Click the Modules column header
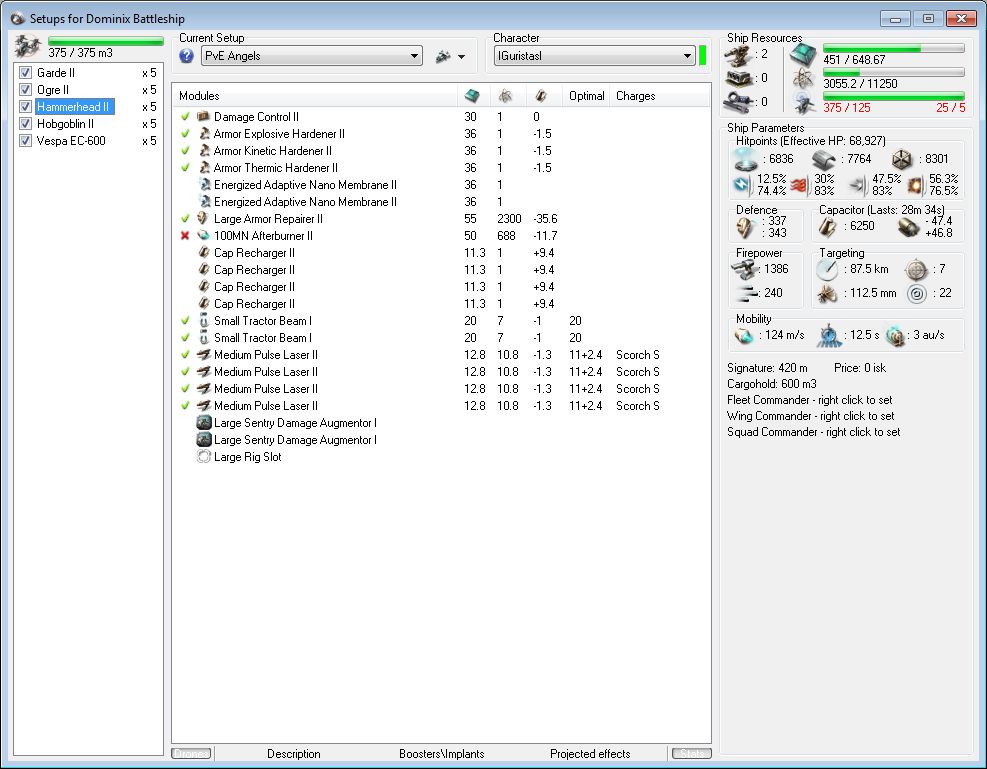Screen dimensions: 987x769 (315, 96)
